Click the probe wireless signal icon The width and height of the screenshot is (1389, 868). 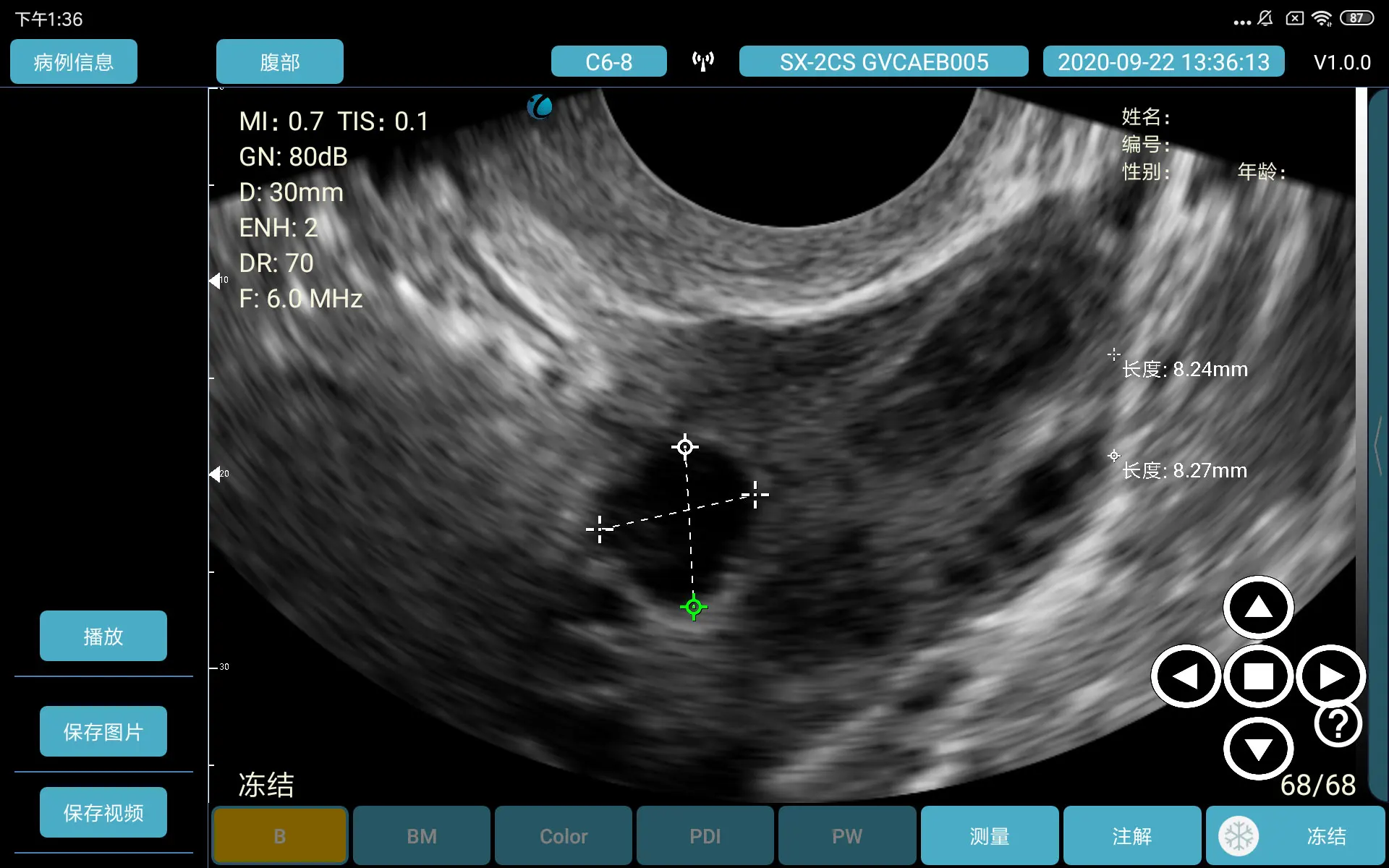[702, 61]
